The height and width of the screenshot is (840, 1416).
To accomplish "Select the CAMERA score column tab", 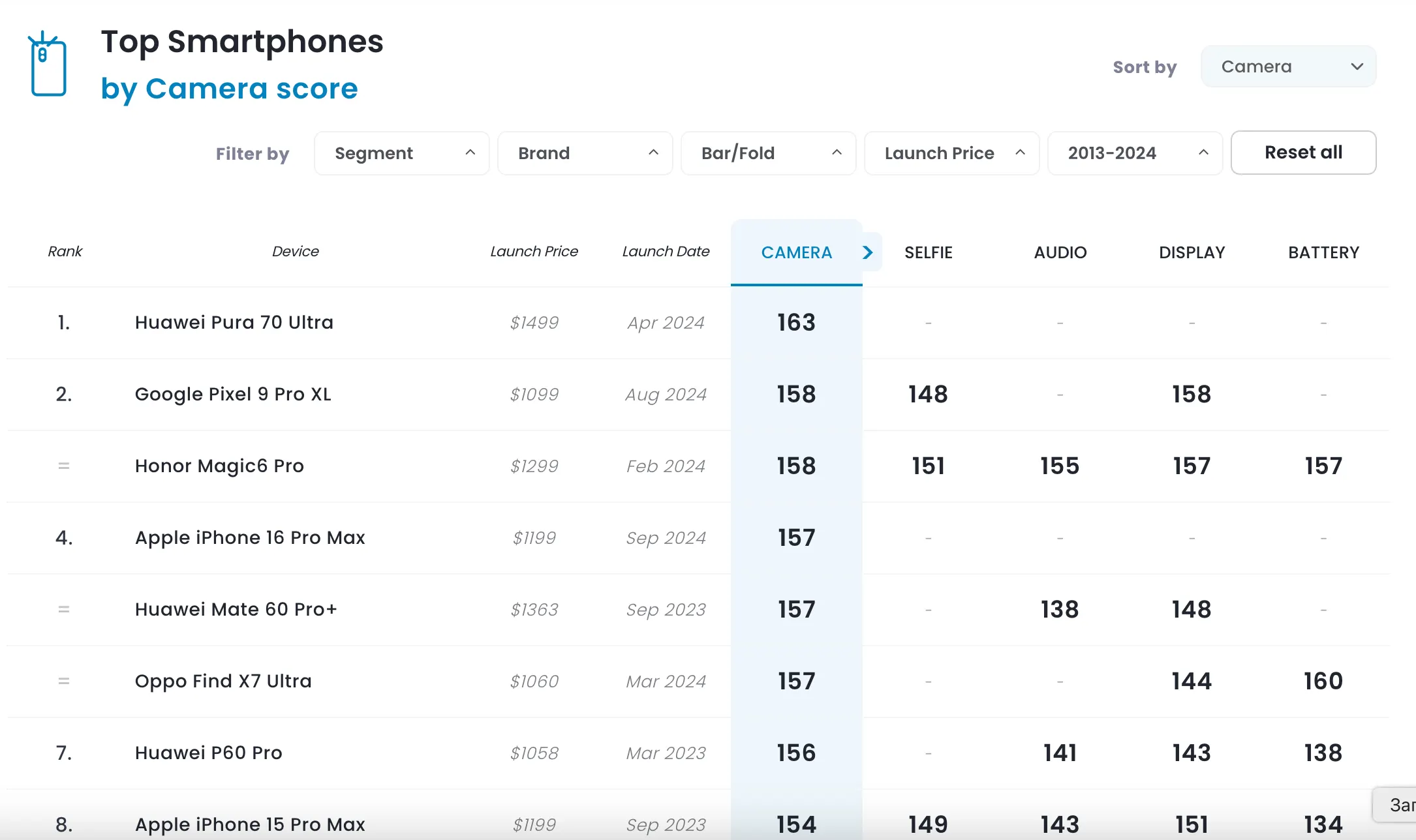I will point(796,252).
